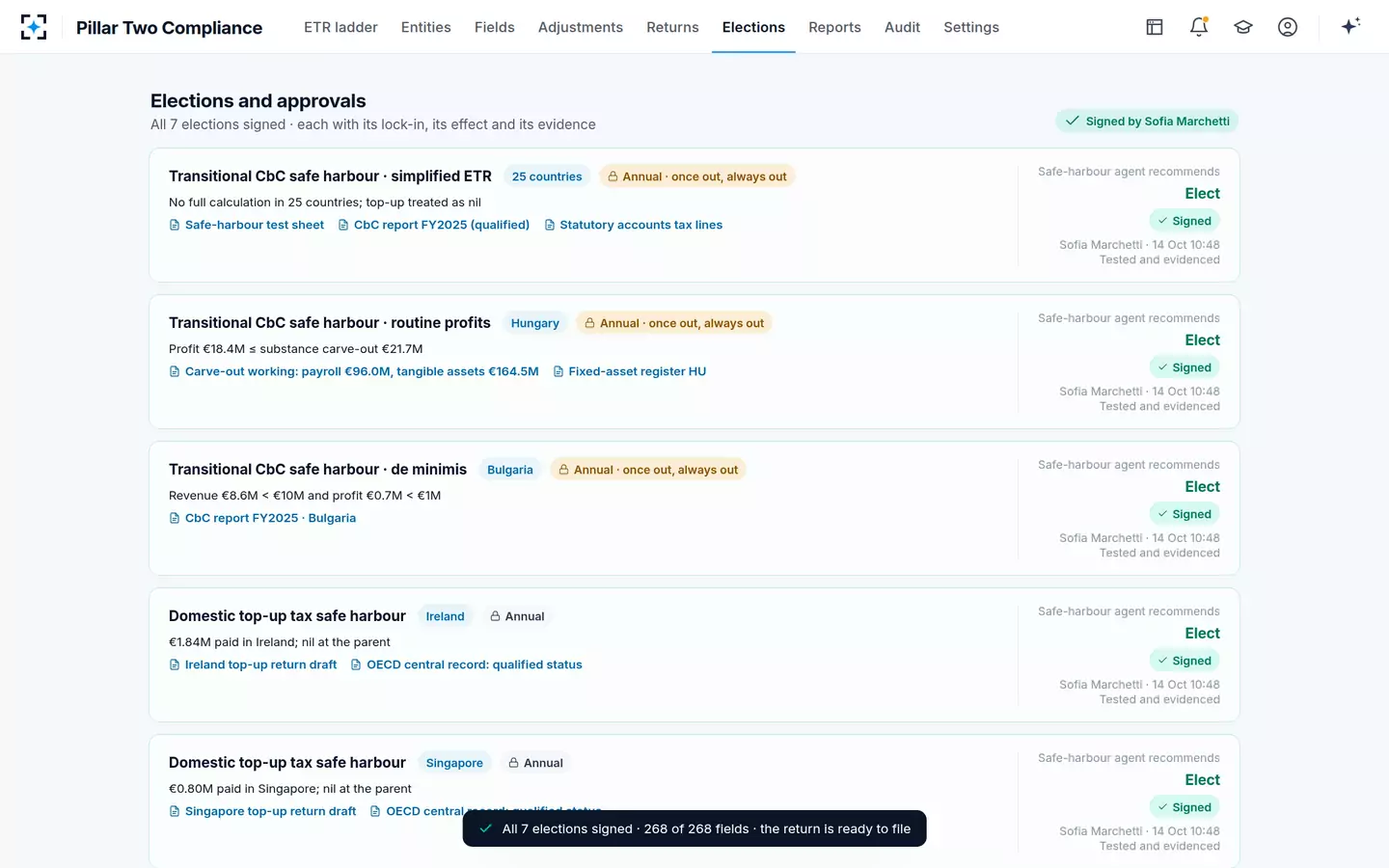
Task: Click de minimis 'once out, always out' badge
Action: click(648, 470)
